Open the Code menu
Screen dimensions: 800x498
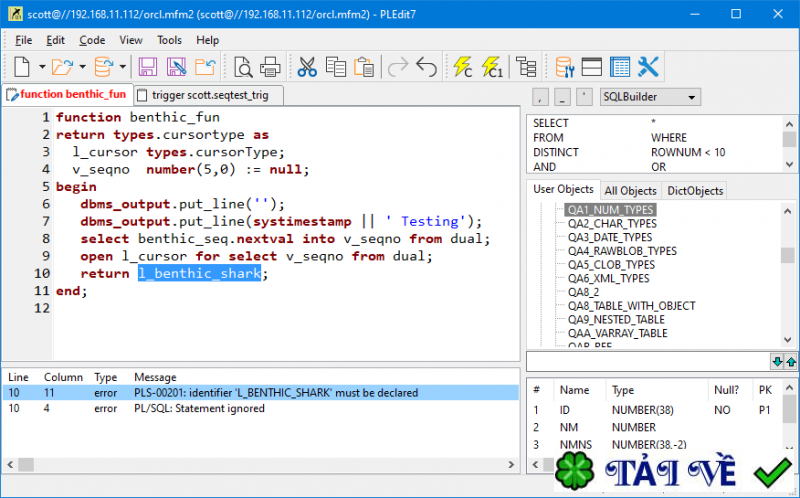pyautogui.click(x=92, y=40)
